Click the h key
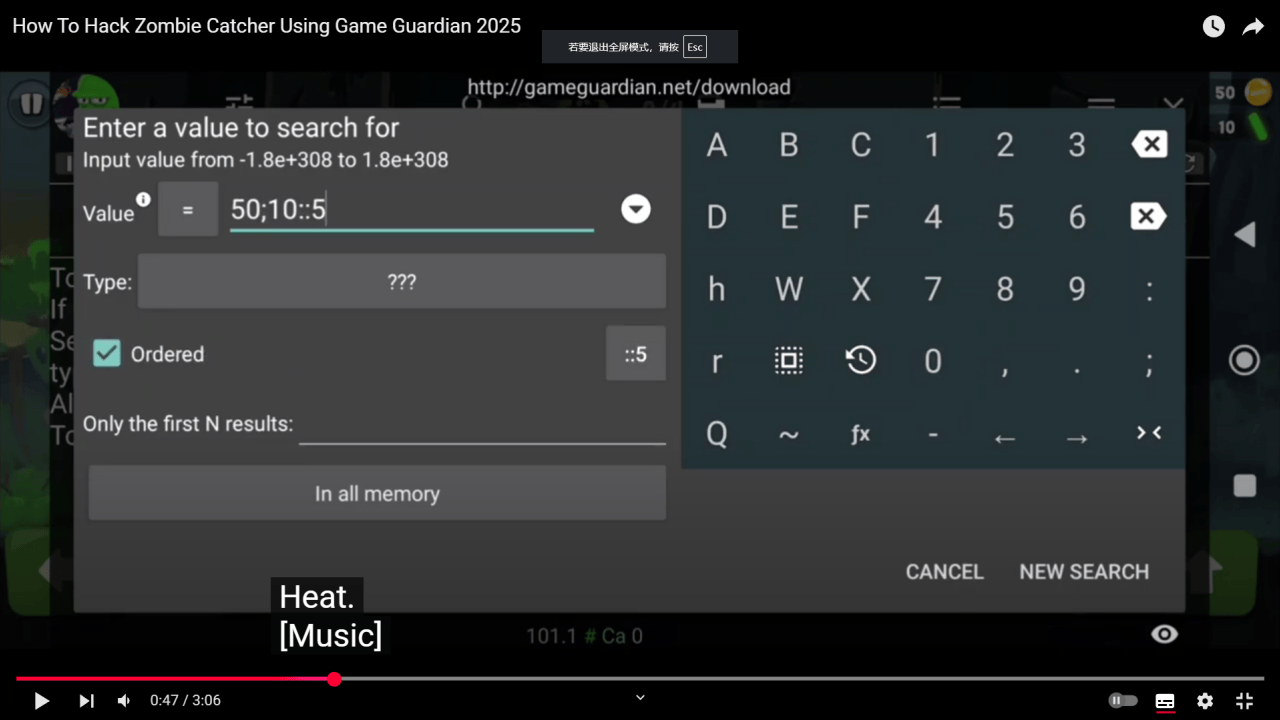This screenshot has height=720, width=1280. [717, 289]
